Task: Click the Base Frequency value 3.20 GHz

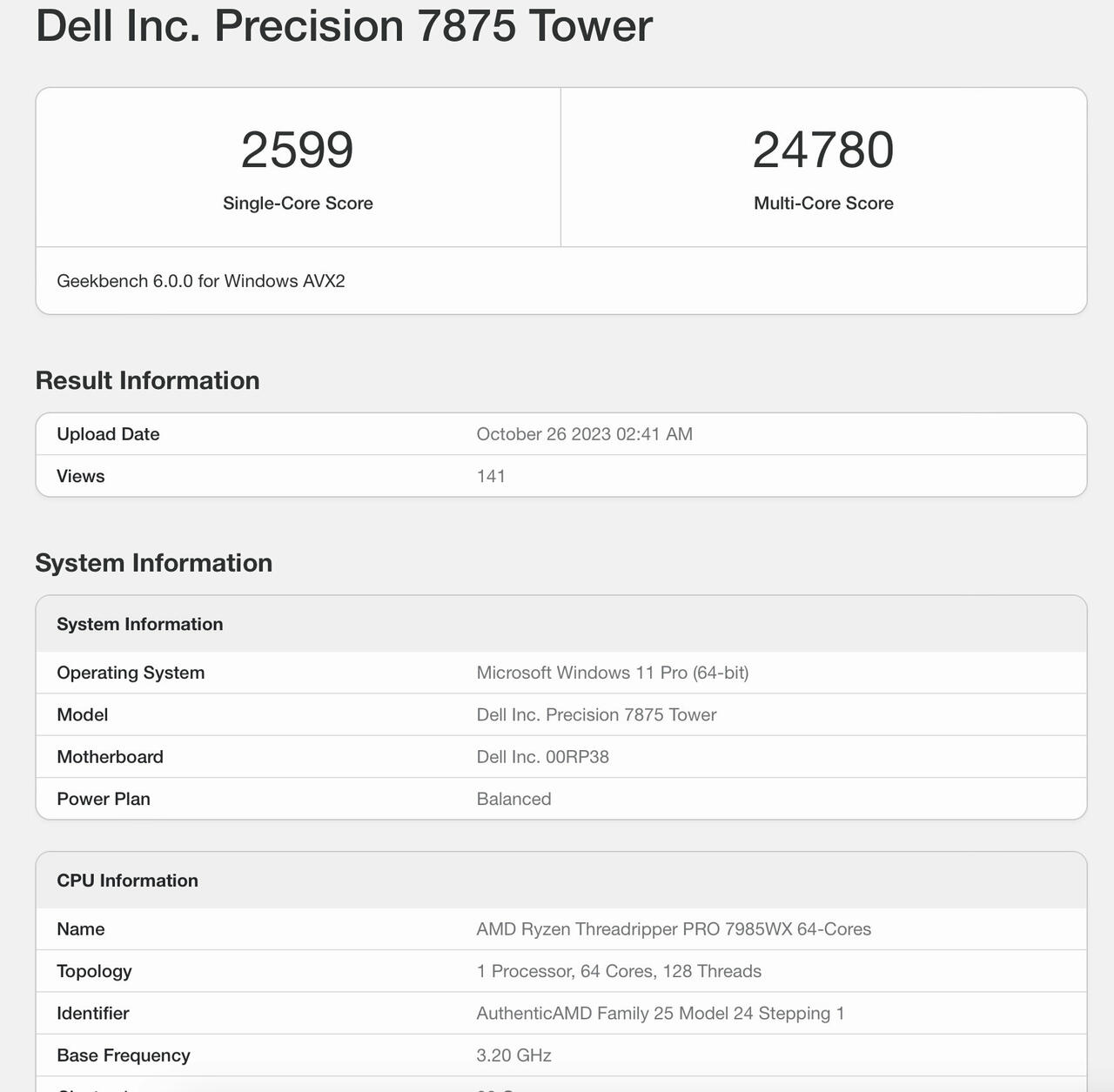Action: [513, 1055]
